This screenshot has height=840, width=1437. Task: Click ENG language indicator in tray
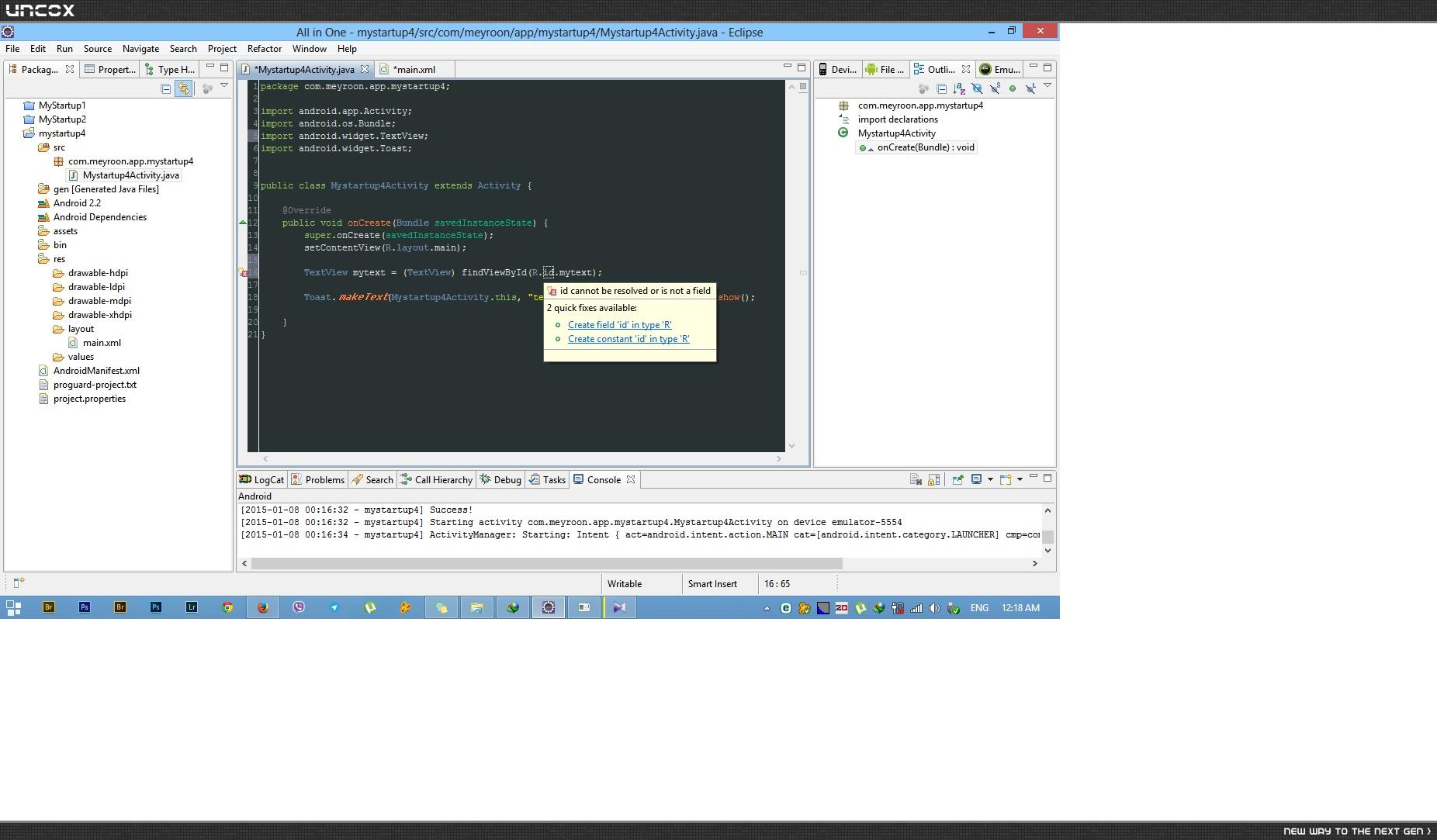tap(979, 608)
